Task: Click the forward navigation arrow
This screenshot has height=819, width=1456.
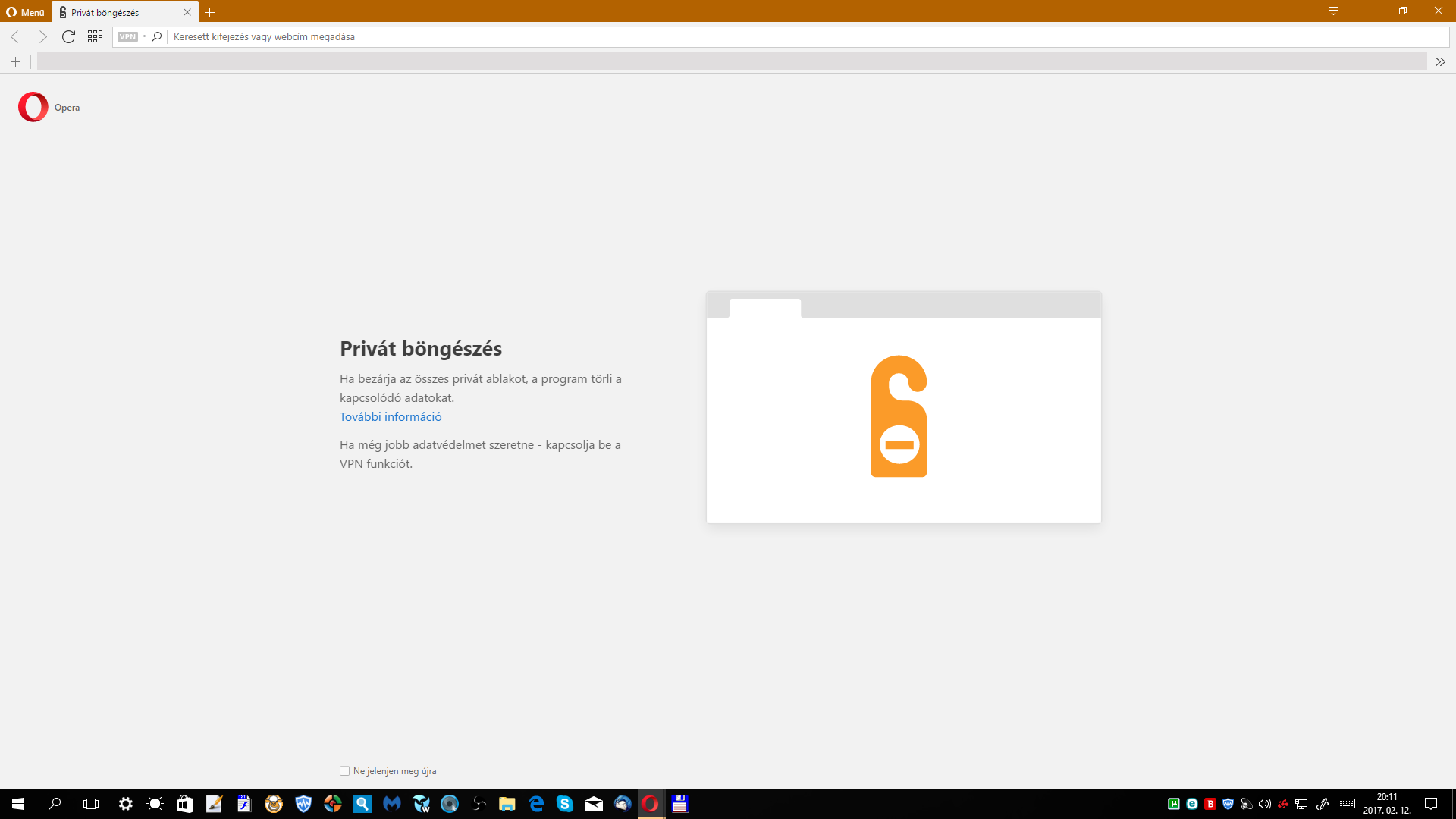Action: (x=42, y=36)
